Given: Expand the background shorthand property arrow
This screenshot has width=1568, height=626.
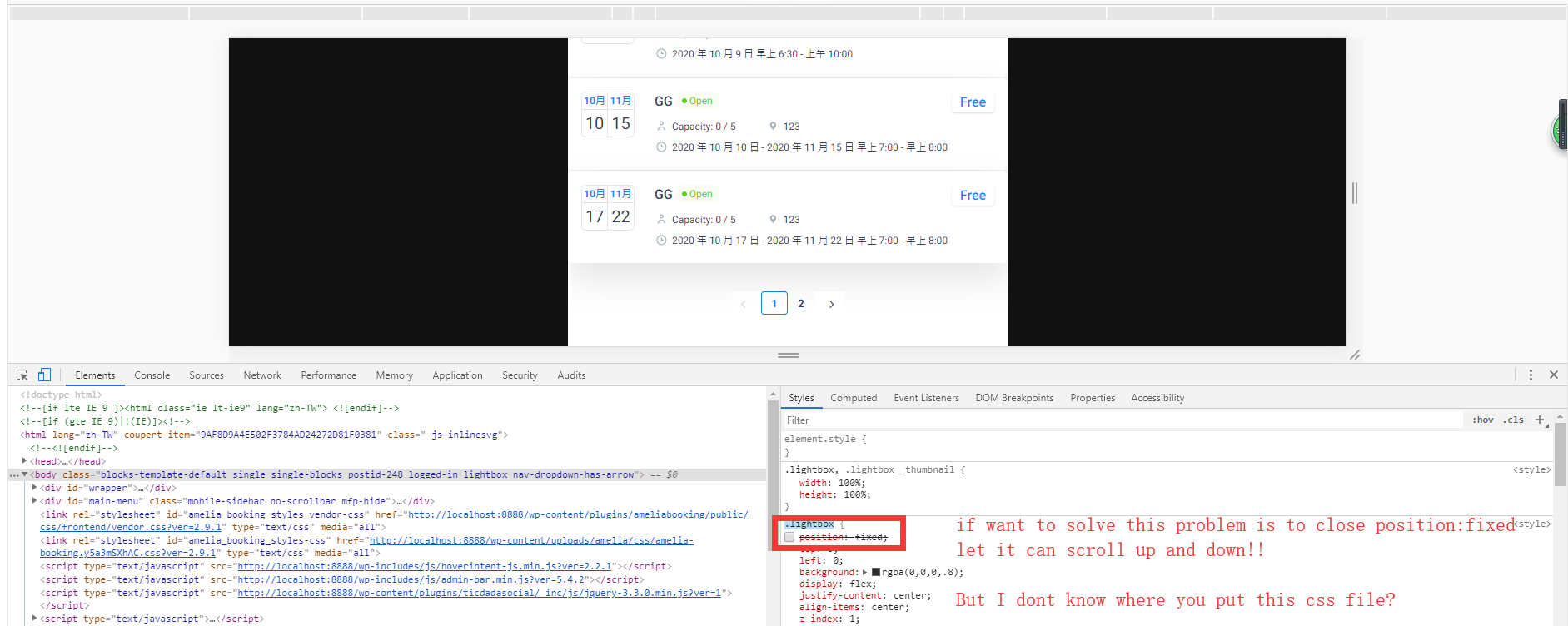Looking at the screenshot, I should tap(865, 573).
